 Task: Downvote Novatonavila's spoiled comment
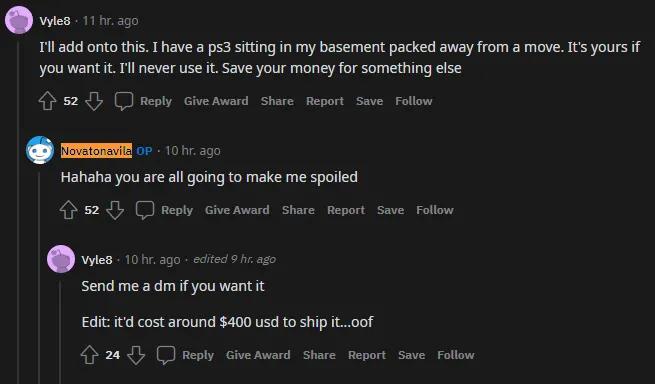(x=115, y=210)
